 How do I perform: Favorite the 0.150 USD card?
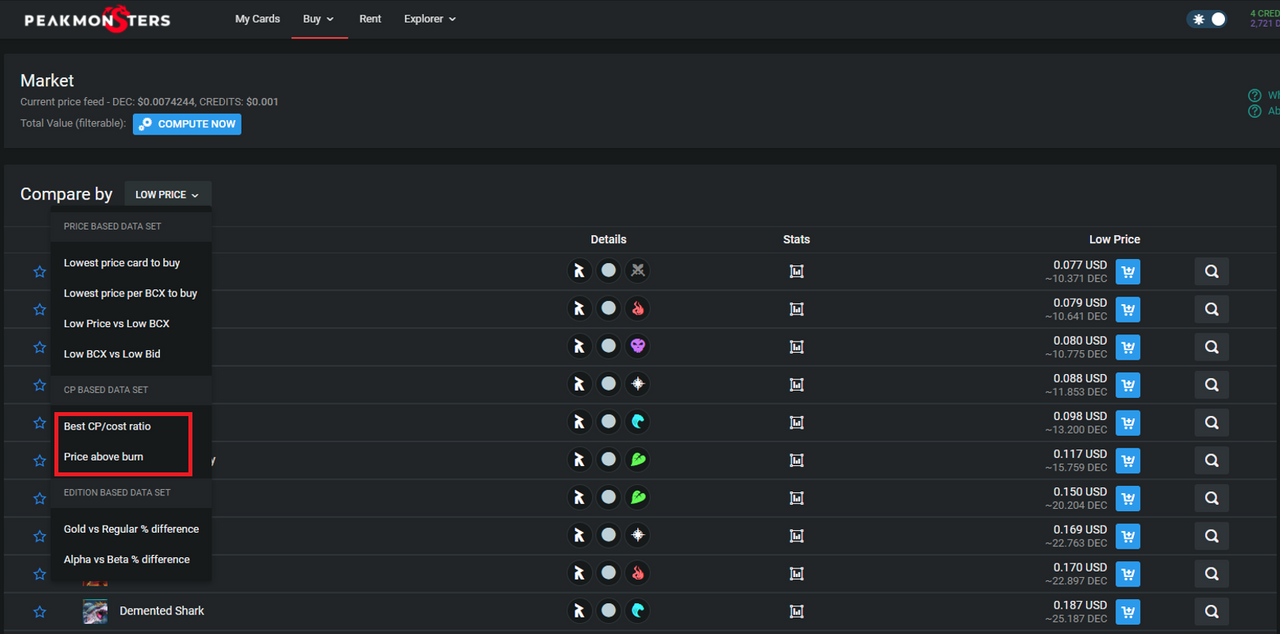[40, 498]
